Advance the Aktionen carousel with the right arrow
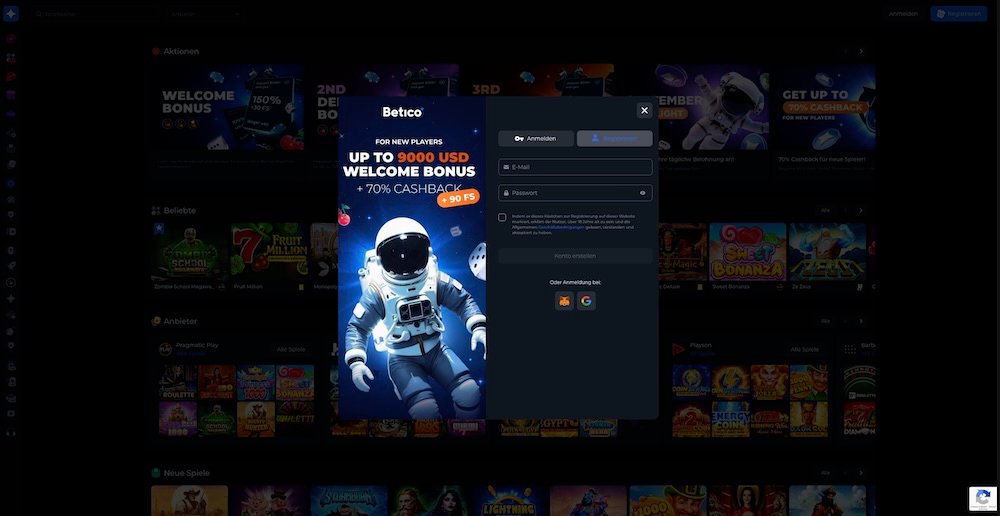Viewport: 1000px width, 516px height. [861, 51]
